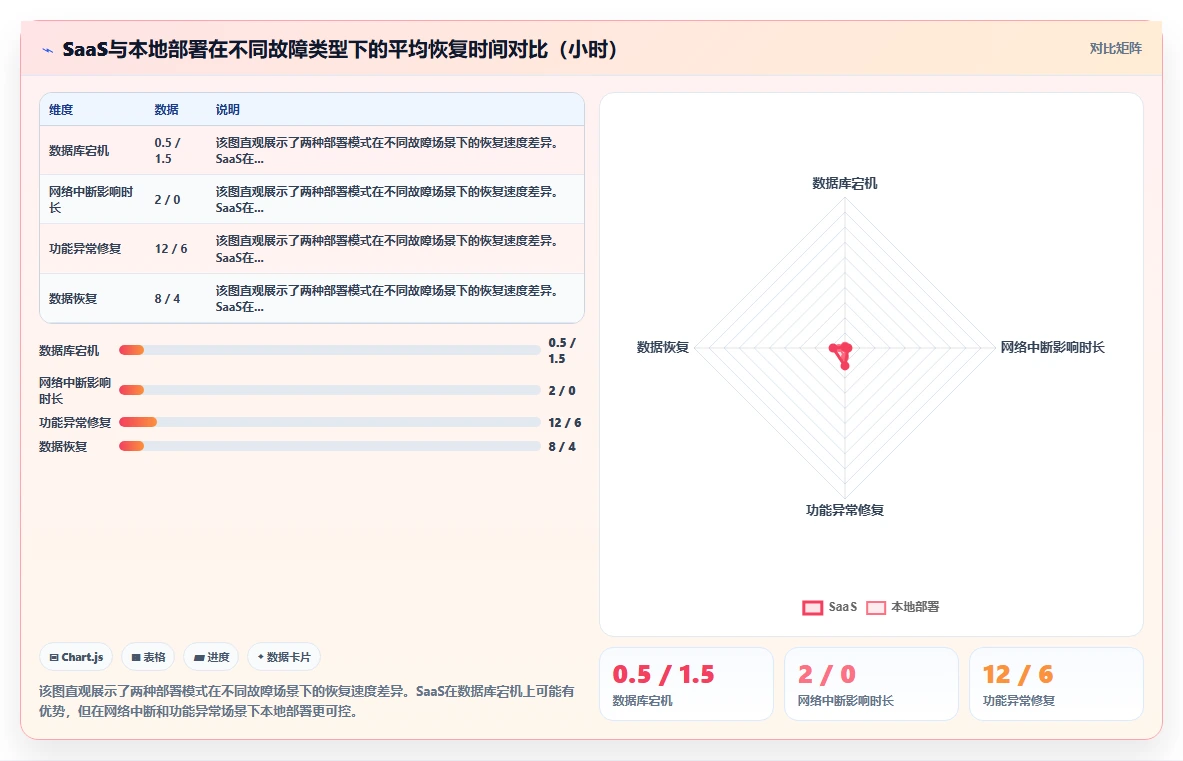Click the 功能异常修复 progress bar
Screen dimensions: 1183x761
(330, 422)
